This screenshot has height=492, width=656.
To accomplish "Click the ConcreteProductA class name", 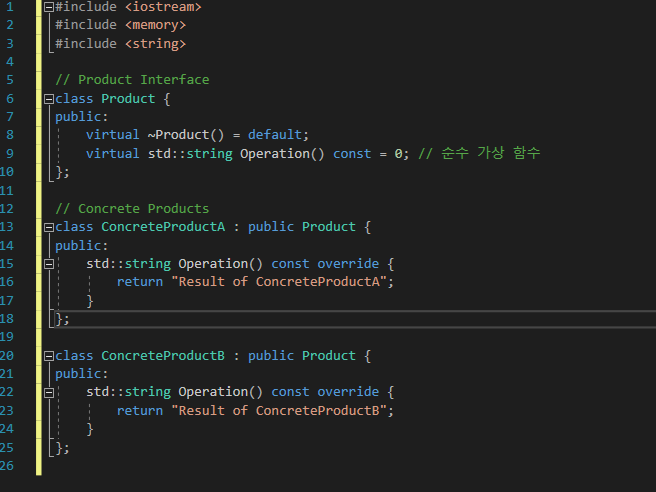I will click(x=163, y=227).
